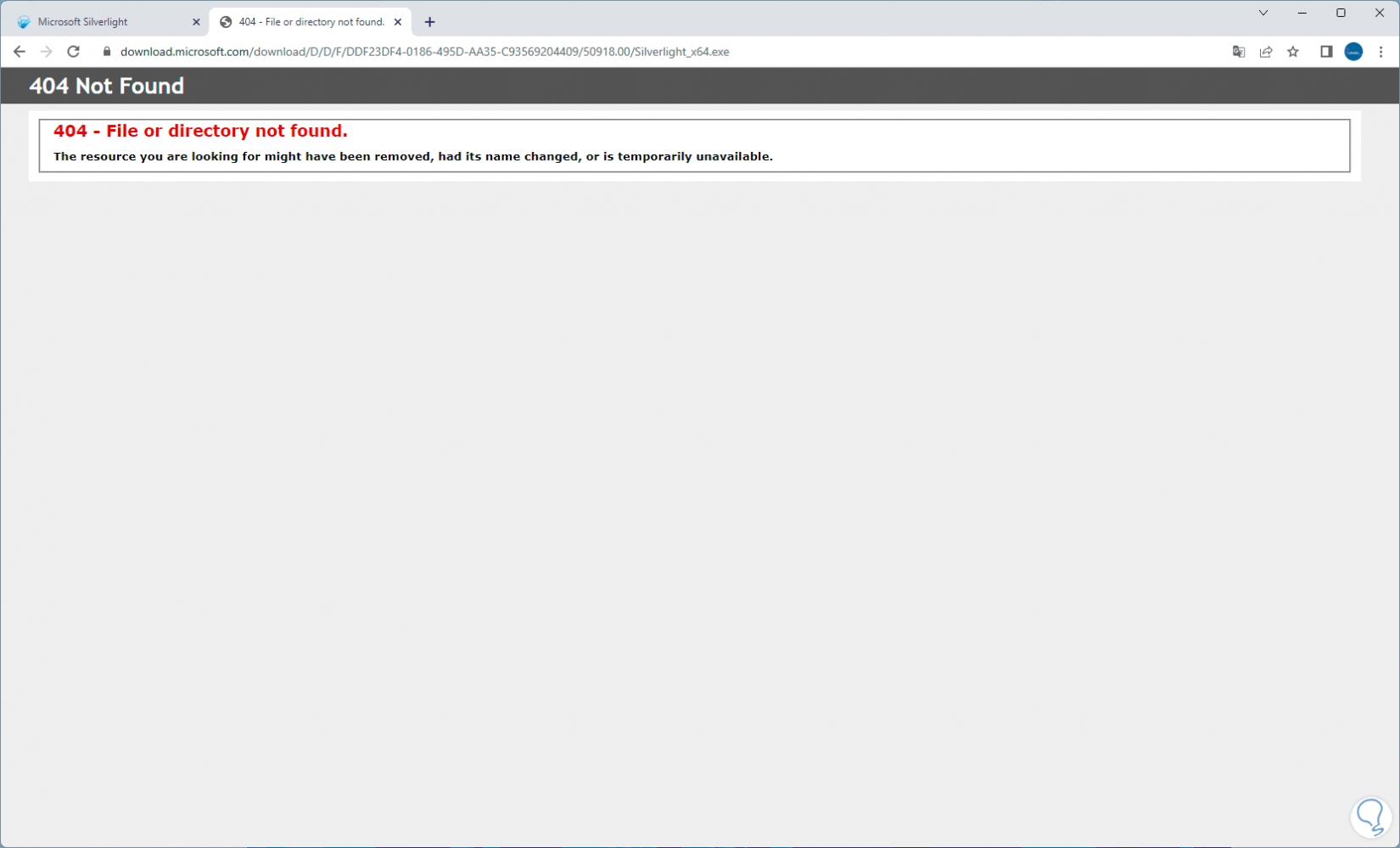Open the browser side panel
The height and width of the screenshot is (848, 1400).
click(x=1326, y=52)
